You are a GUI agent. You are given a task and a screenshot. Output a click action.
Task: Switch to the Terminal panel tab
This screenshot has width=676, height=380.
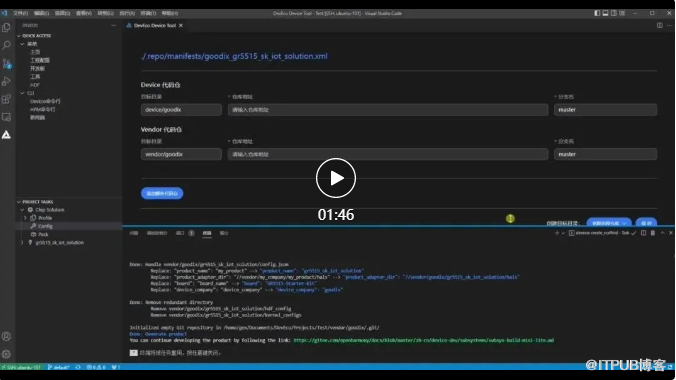click(207, 233)
